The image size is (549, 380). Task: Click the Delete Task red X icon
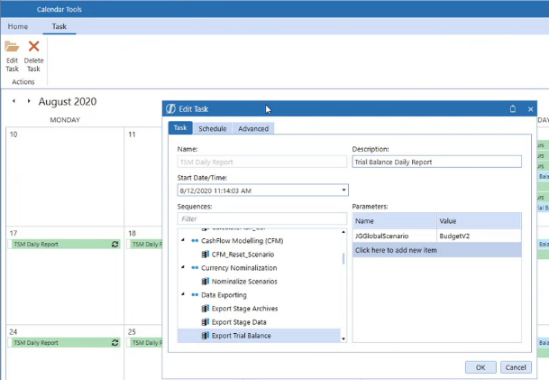click(34, 46)
